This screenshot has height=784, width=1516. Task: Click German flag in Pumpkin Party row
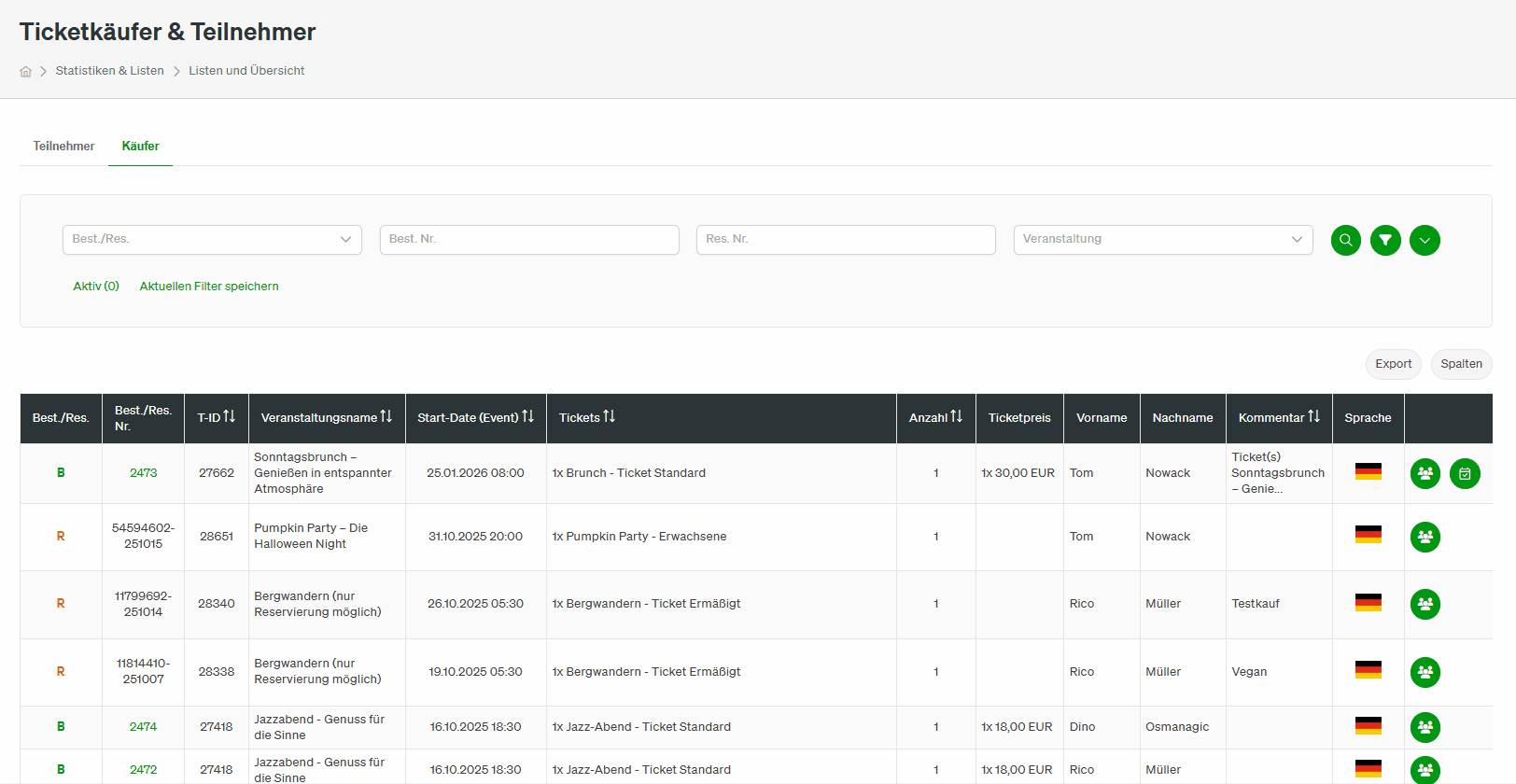(1368, 535)
